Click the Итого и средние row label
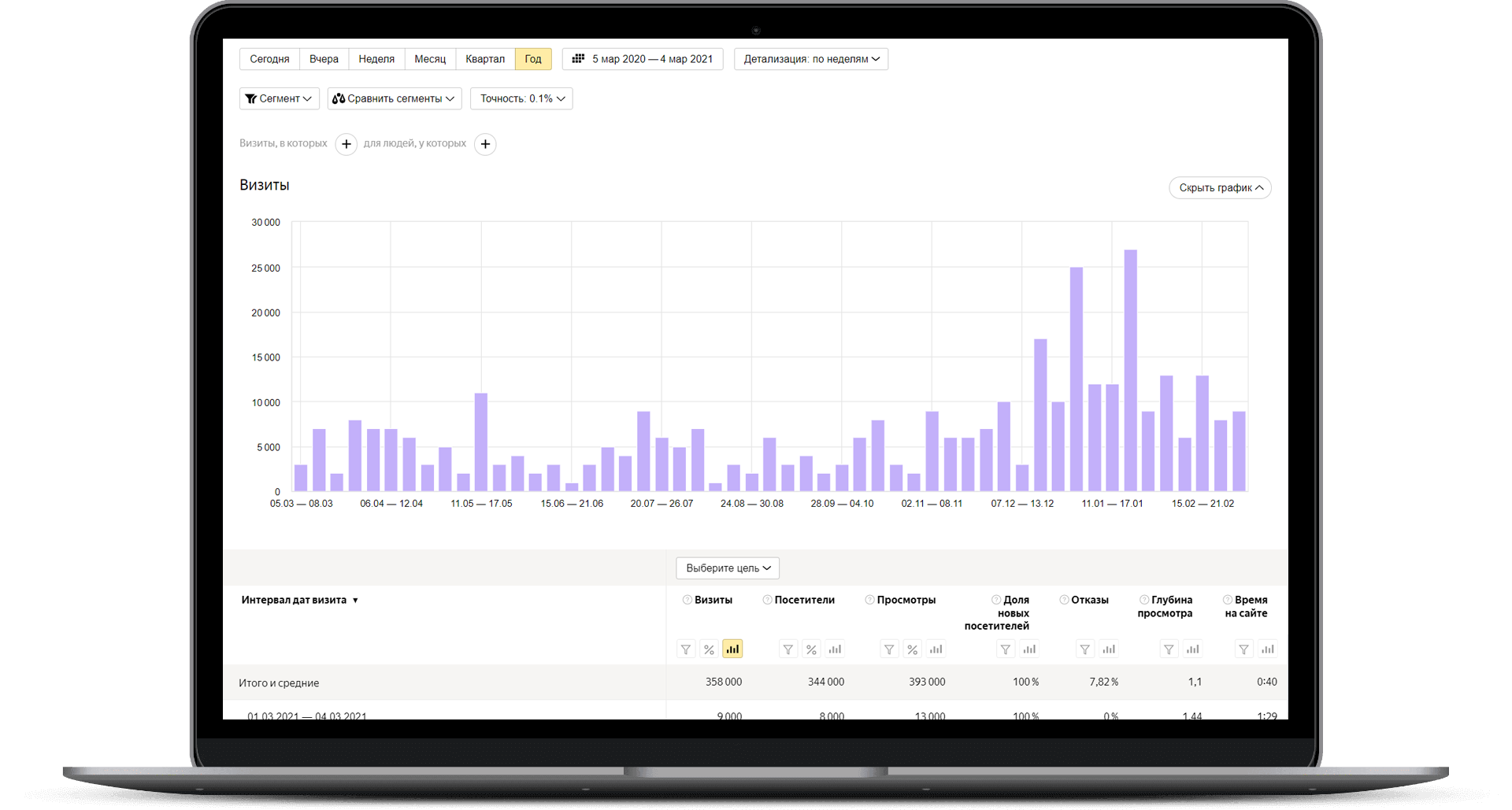This screenshot has width=1512, height=810. [x=279, y=682]
